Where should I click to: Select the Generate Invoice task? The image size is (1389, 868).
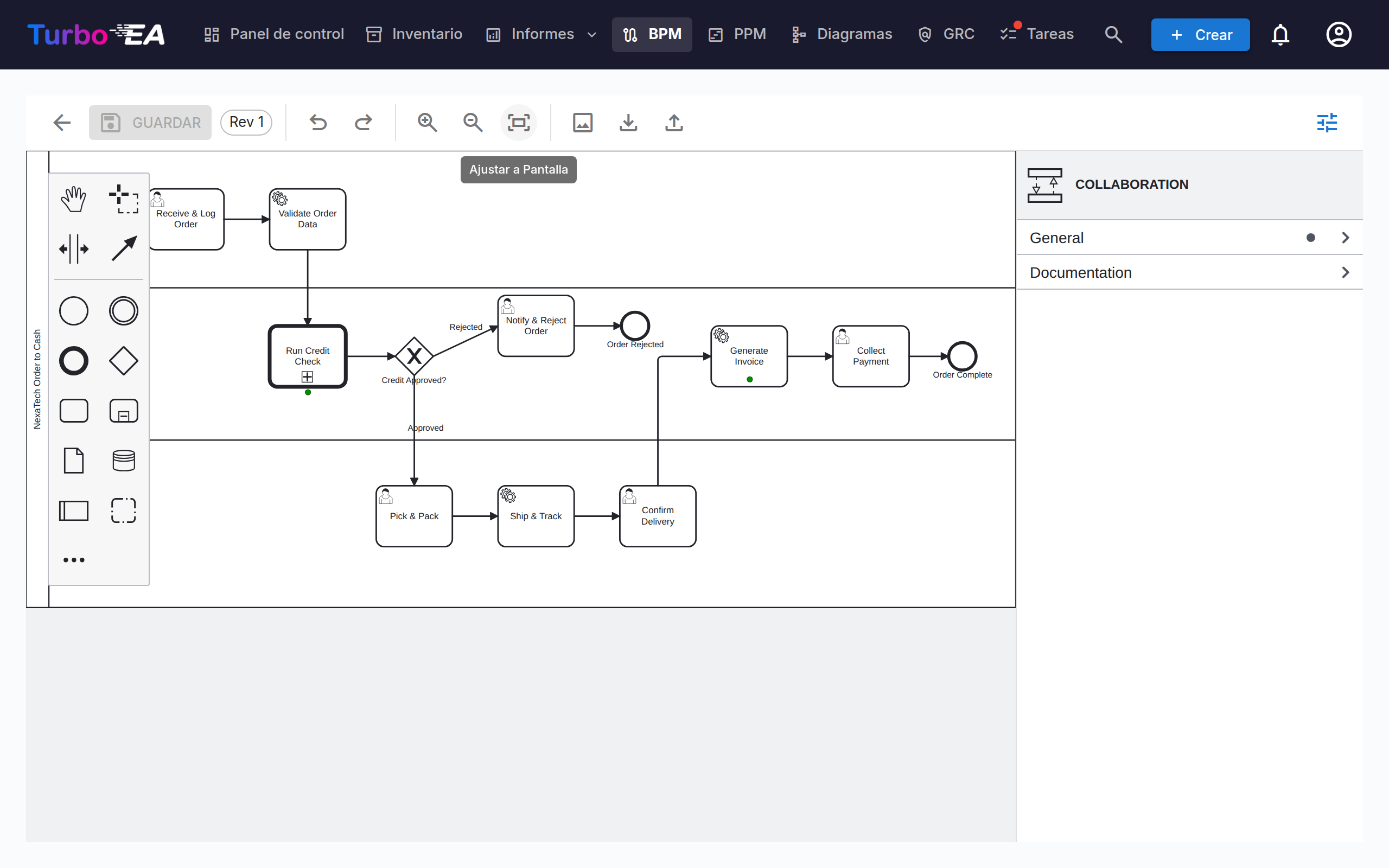click(749, 356)
